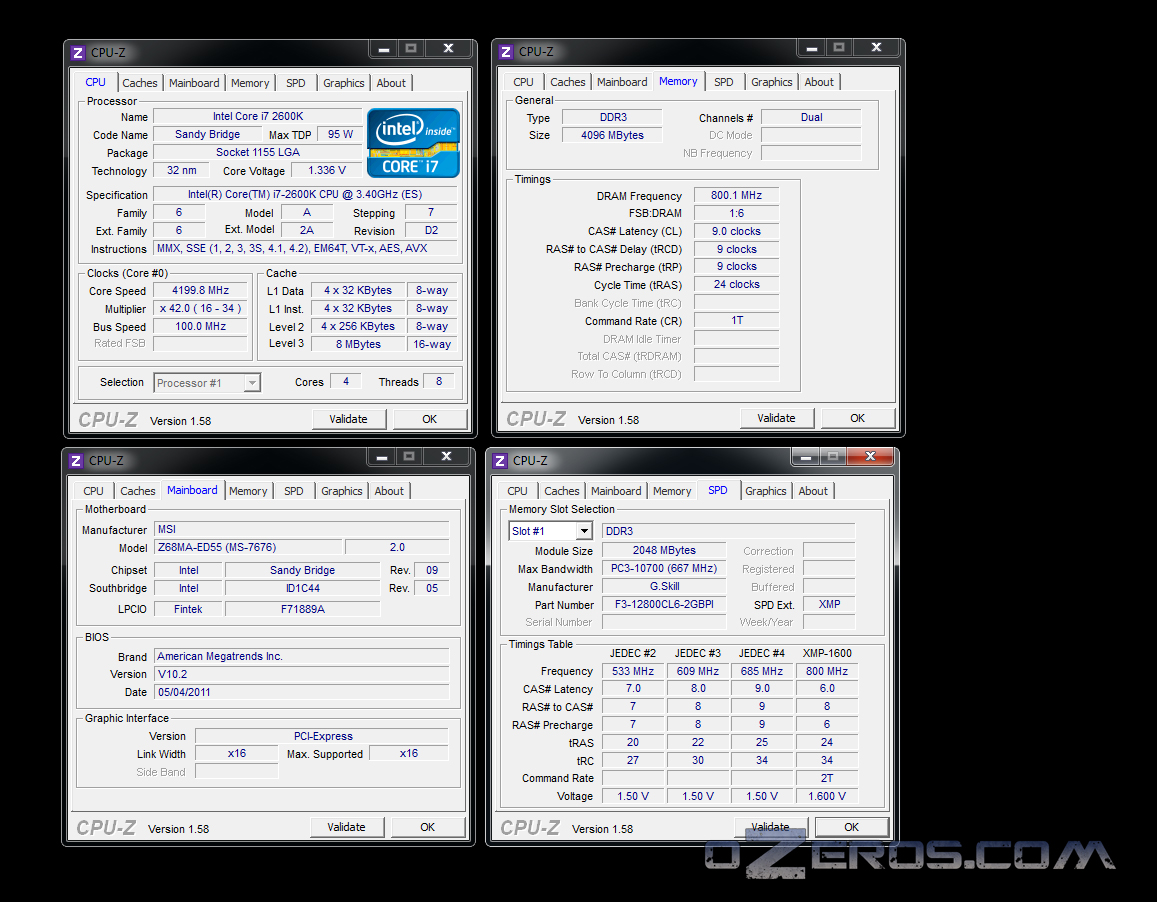Screen dimensions: 1157x902
Task: Click the BIOS brand American Megatrends Inc.
Action: tap(302, 656)
